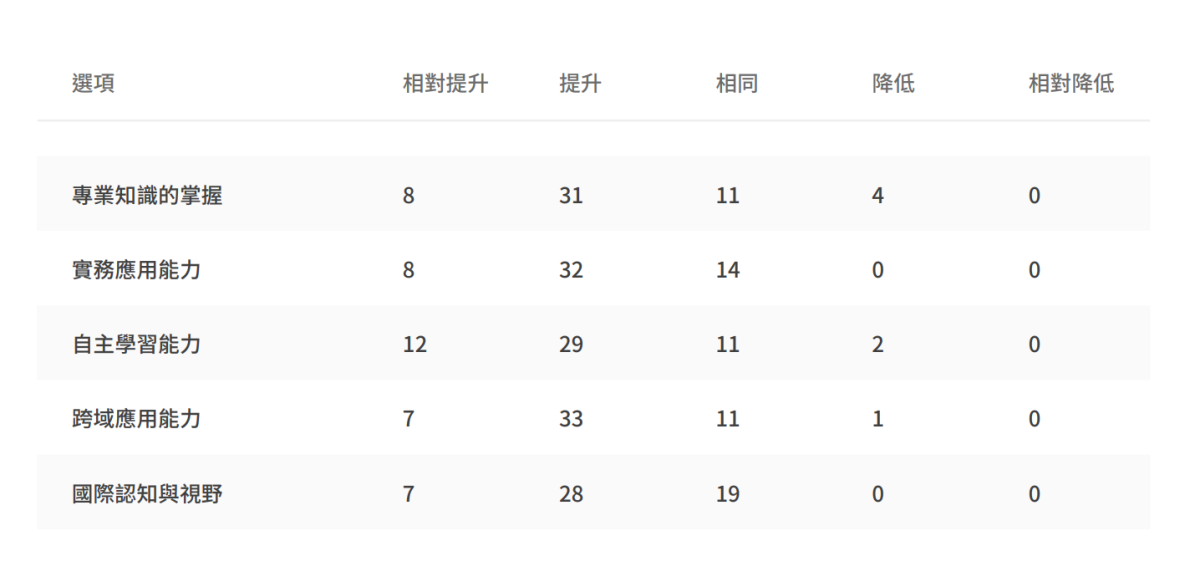Click the value 32 in 實務應用能力 row
Screen dimensions: 1200x582
click(571, 270)
